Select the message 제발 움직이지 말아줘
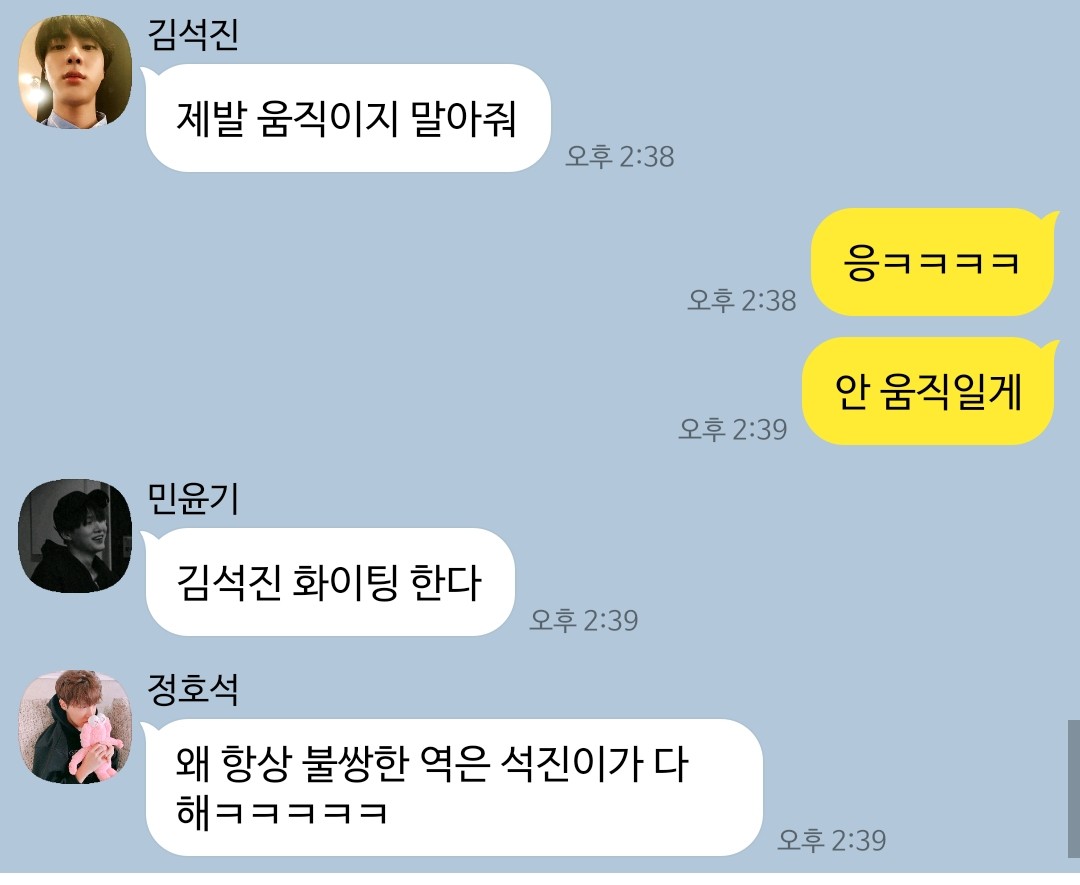 tap(347, 118)
